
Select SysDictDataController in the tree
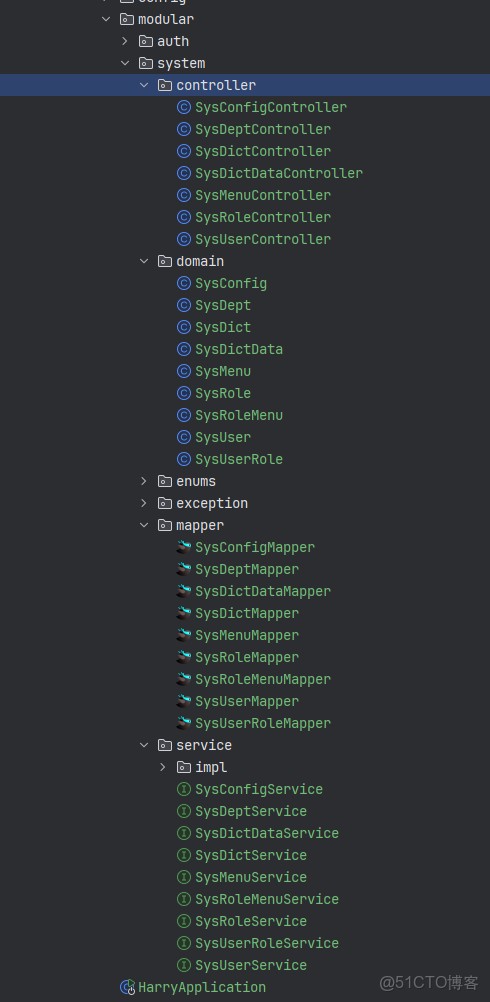coord(279,173)
